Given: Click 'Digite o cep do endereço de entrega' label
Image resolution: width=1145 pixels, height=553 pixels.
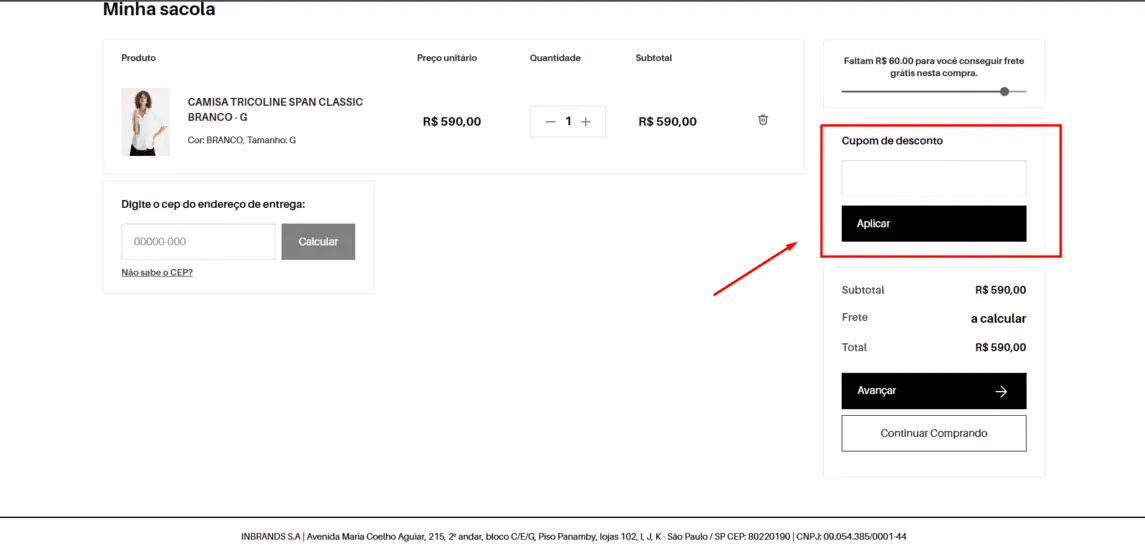Looking at the screenshot, I should coord(213,205).
